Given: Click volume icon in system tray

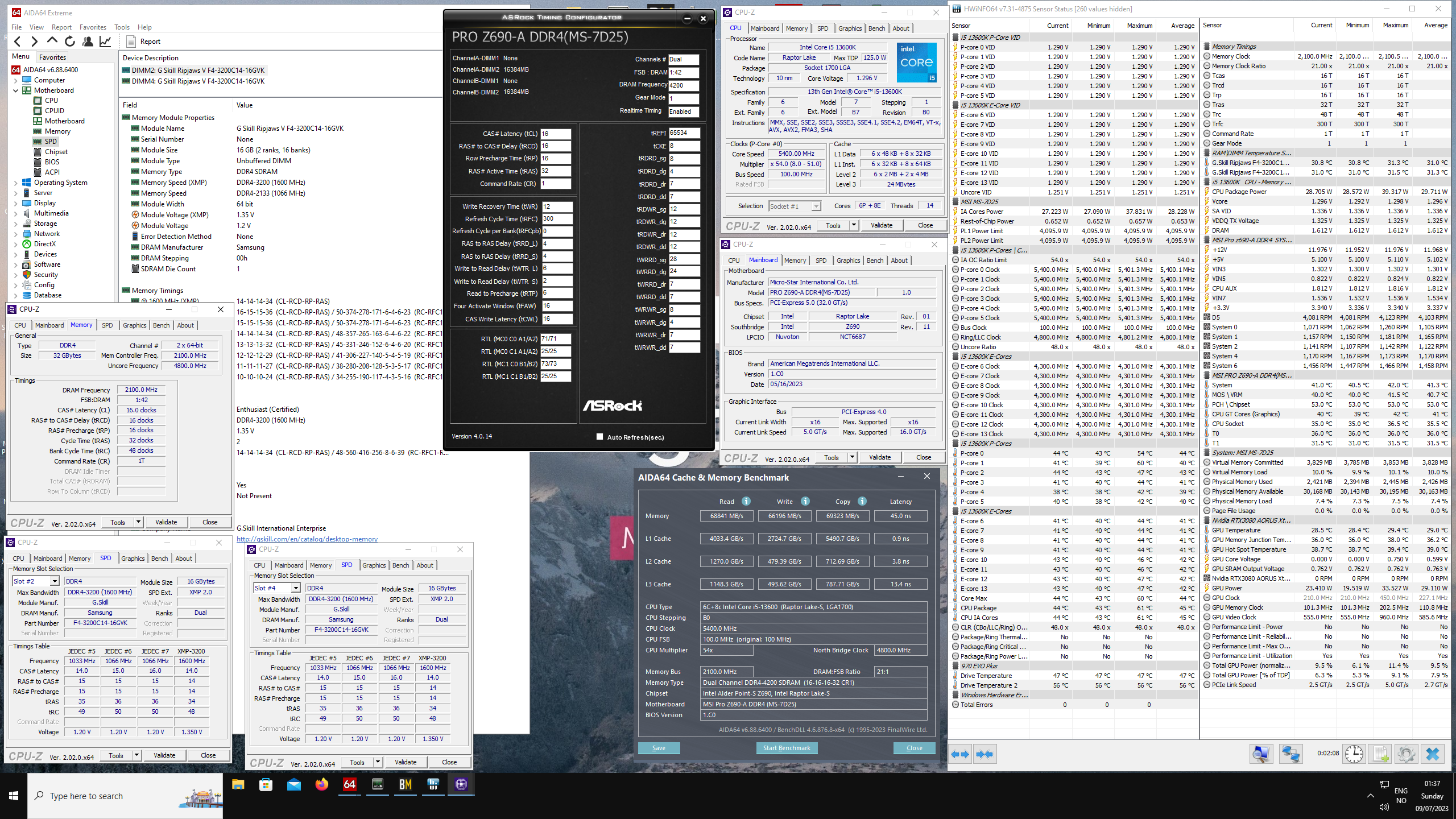Looking at the screenshot, I should [x=1384, y=808].
